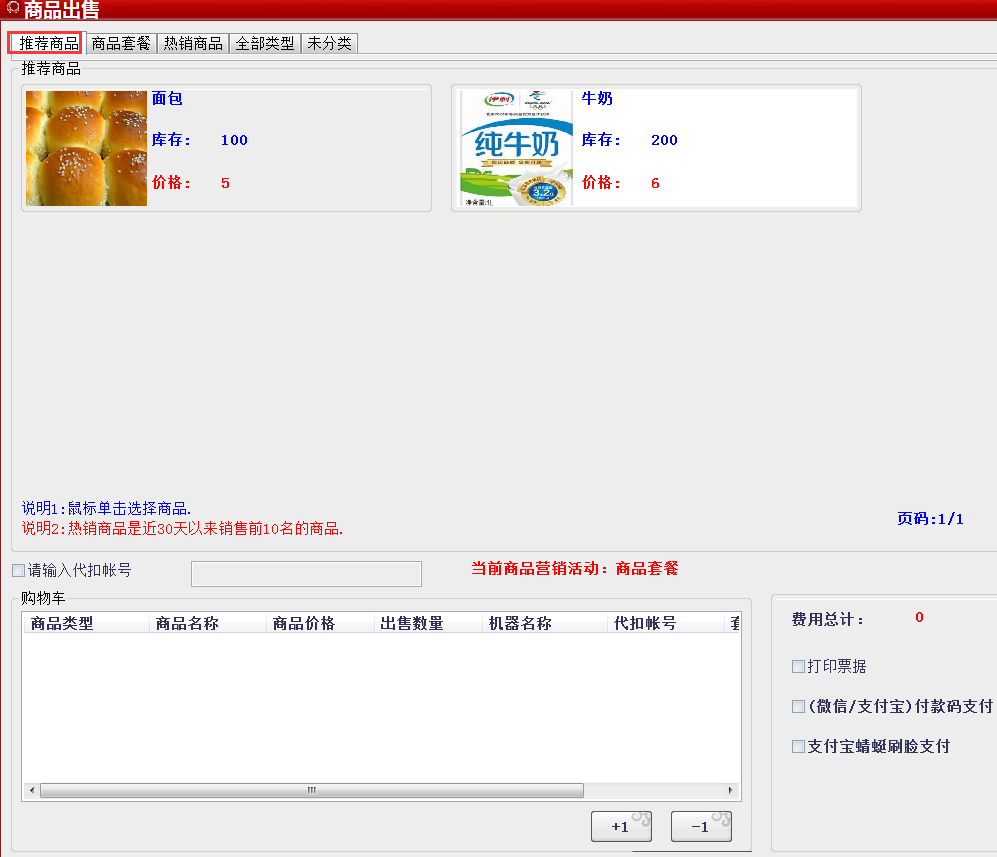Click the 出售数量 column header

412,623
